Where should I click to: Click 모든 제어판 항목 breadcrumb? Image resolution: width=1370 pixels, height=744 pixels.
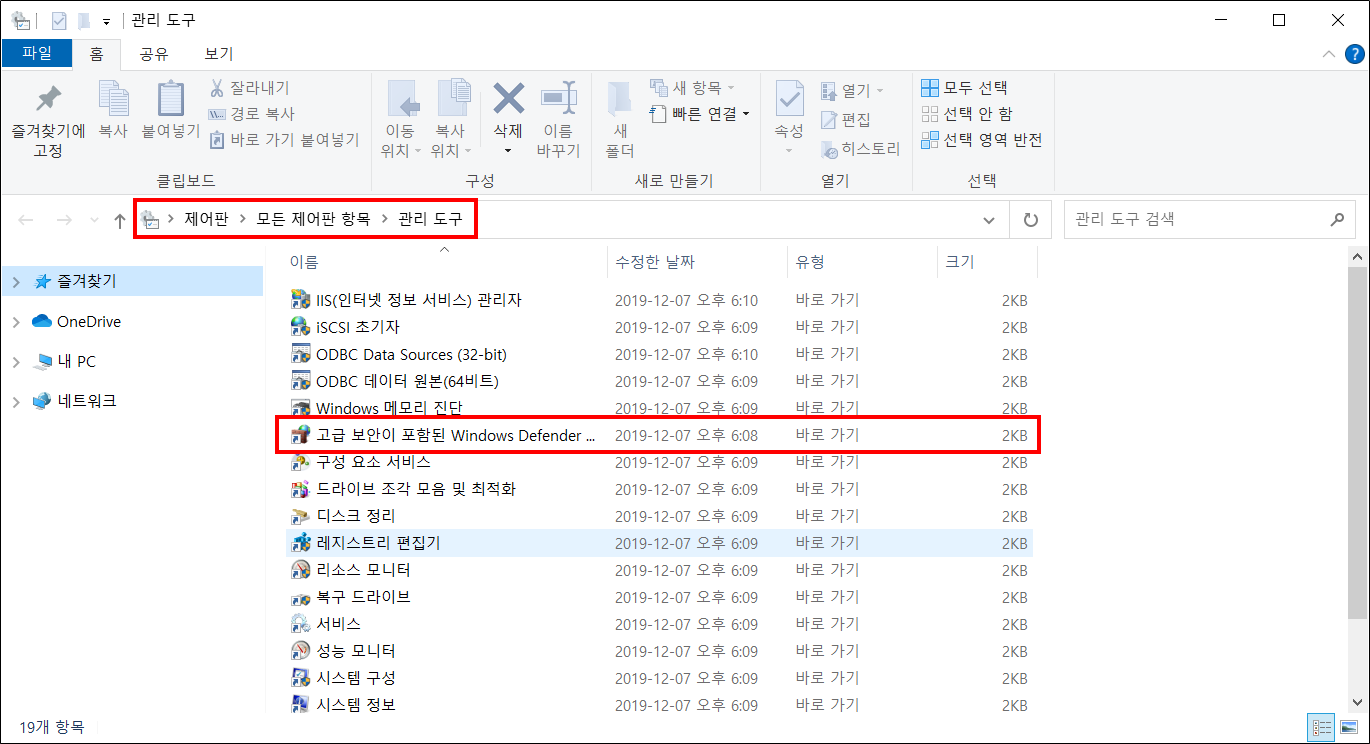pos(313,219)
